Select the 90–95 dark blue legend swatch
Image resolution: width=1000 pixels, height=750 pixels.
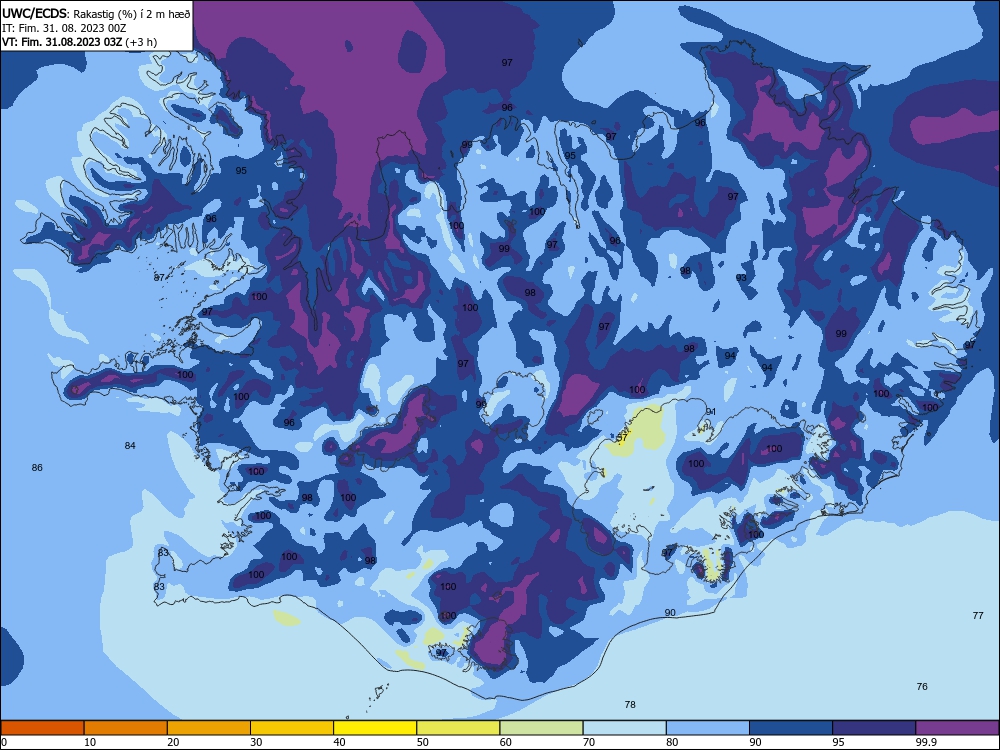point(791,728)
